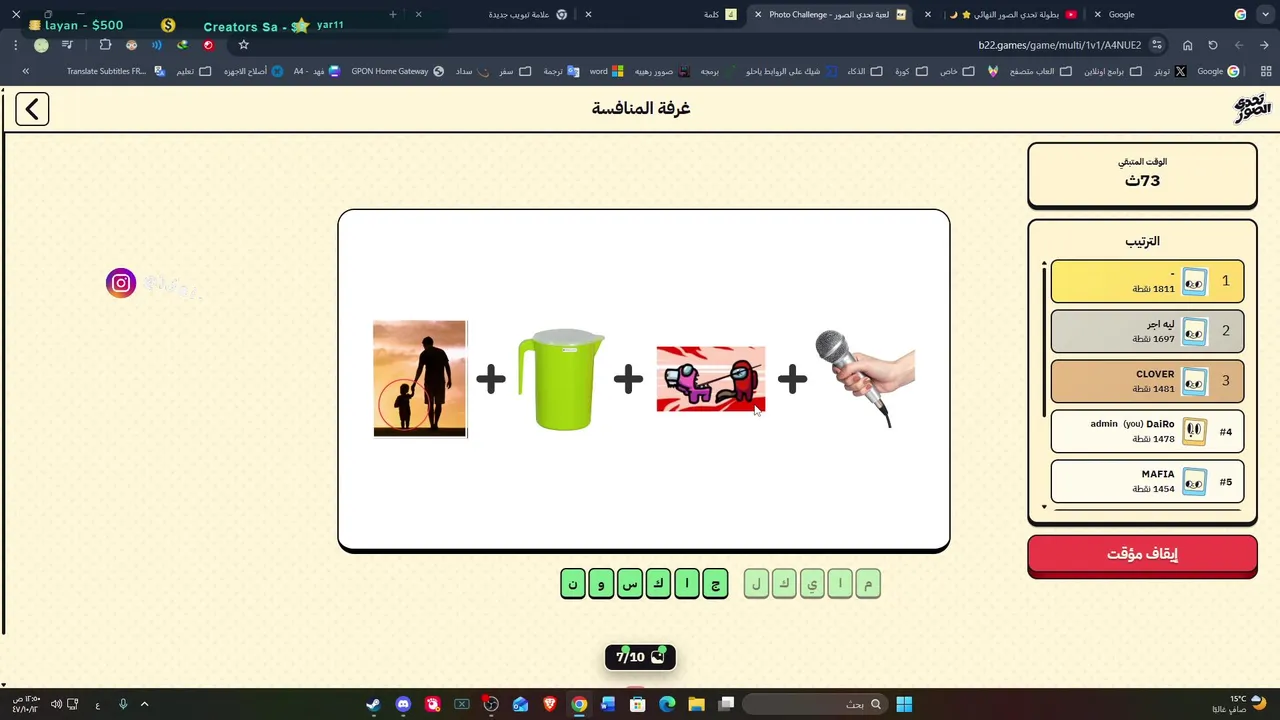The height and width of the screenshot is (720, 1280).
Task: Click the Among Us characters picture clue
Action: (x=711, y=379)
